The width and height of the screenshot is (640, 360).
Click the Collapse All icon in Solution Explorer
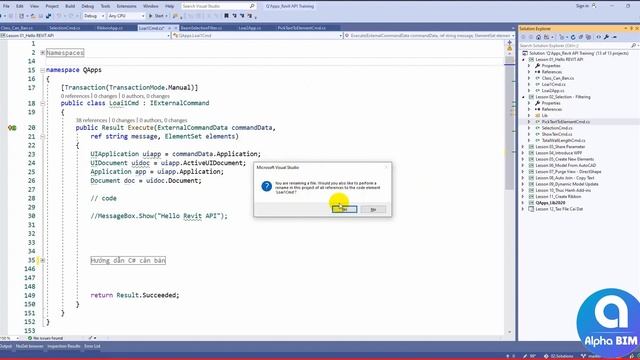coord(580,37)
